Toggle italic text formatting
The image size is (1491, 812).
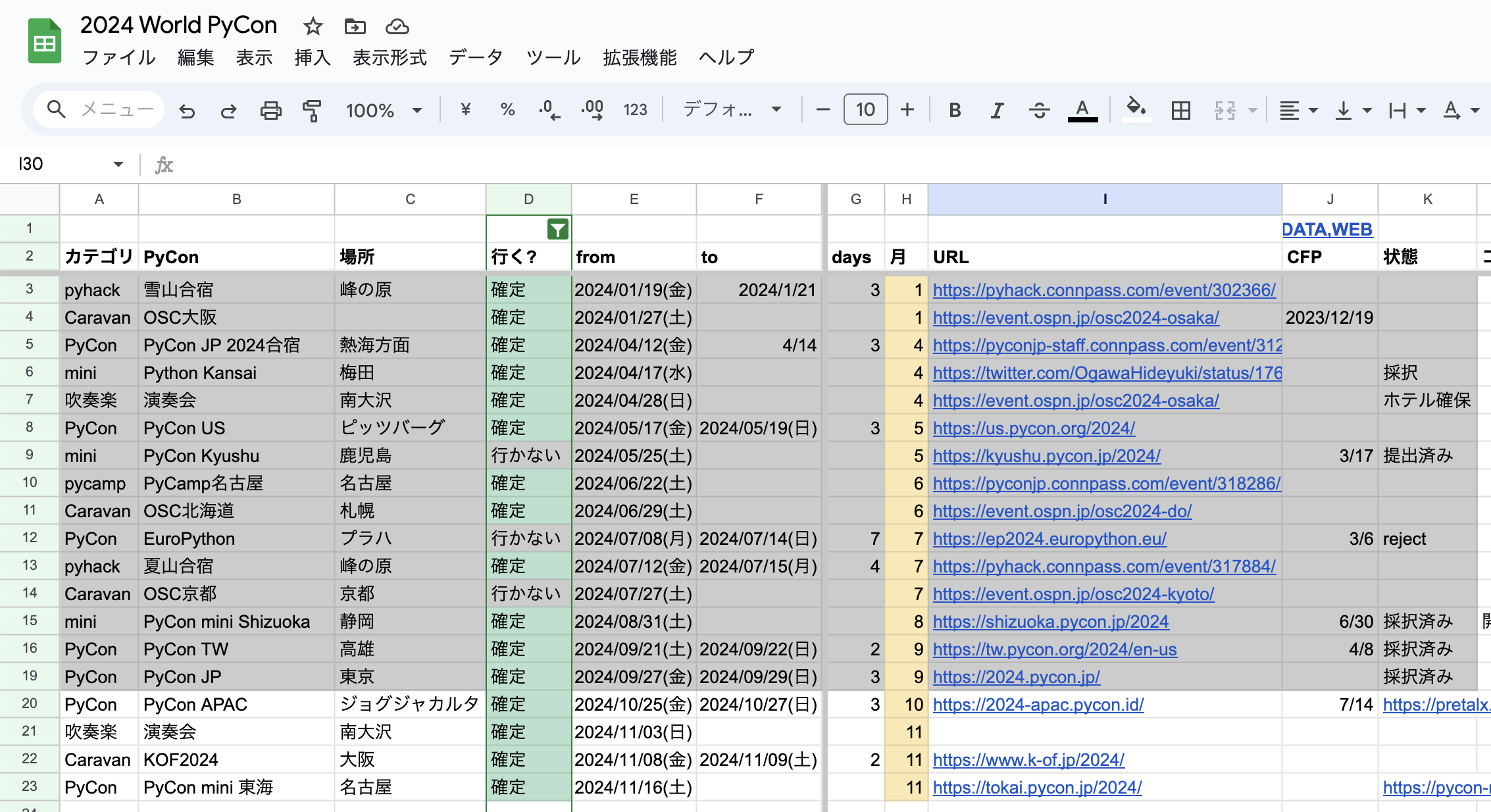coord(997,111)
